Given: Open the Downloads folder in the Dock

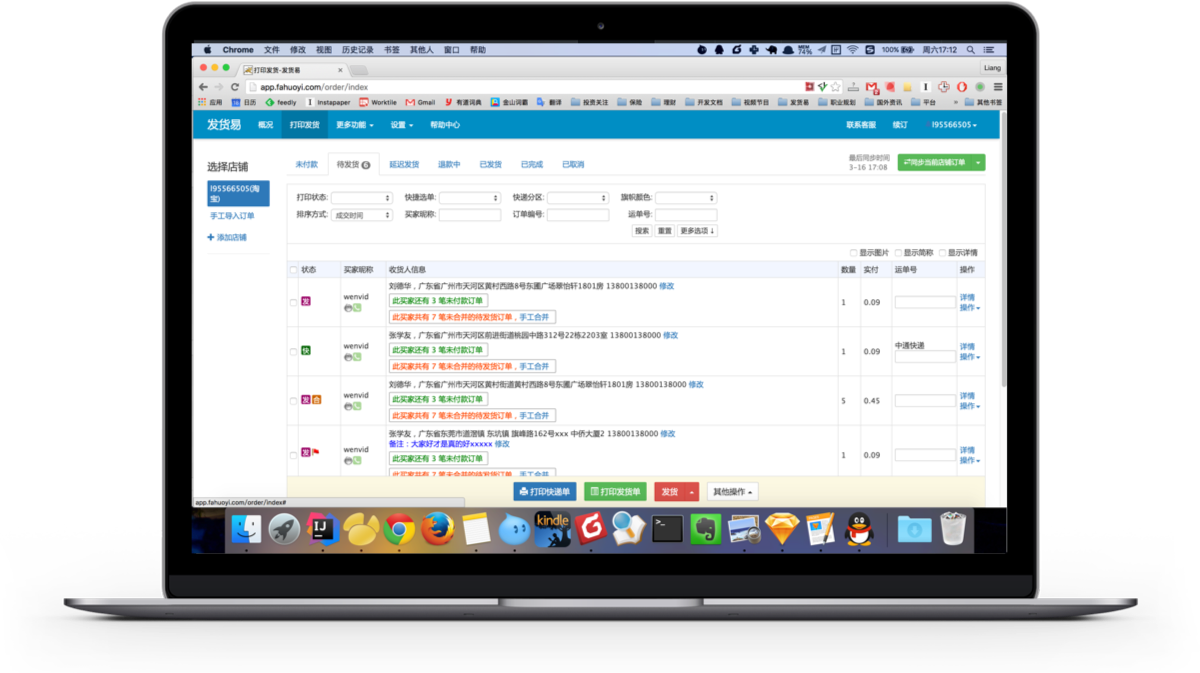Looking at the screenshot, I should pos(913,528).
